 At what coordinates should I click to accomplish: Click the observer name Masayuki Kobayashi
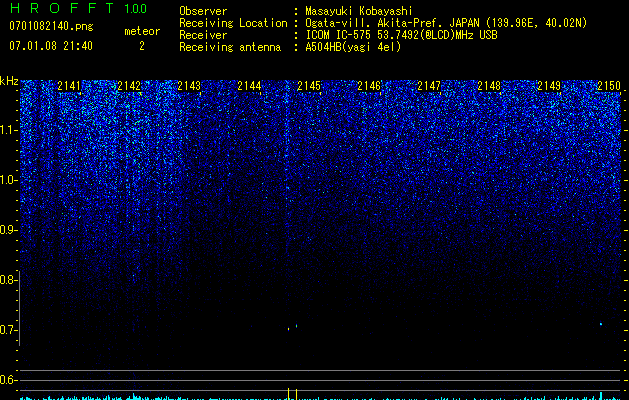tap(359, 11)
